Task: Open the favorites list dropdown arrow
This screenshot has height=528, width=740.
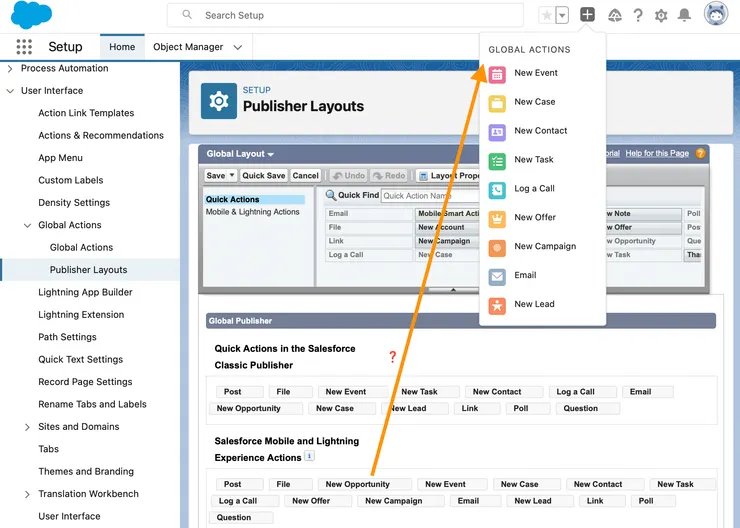Action: point(562,15)
